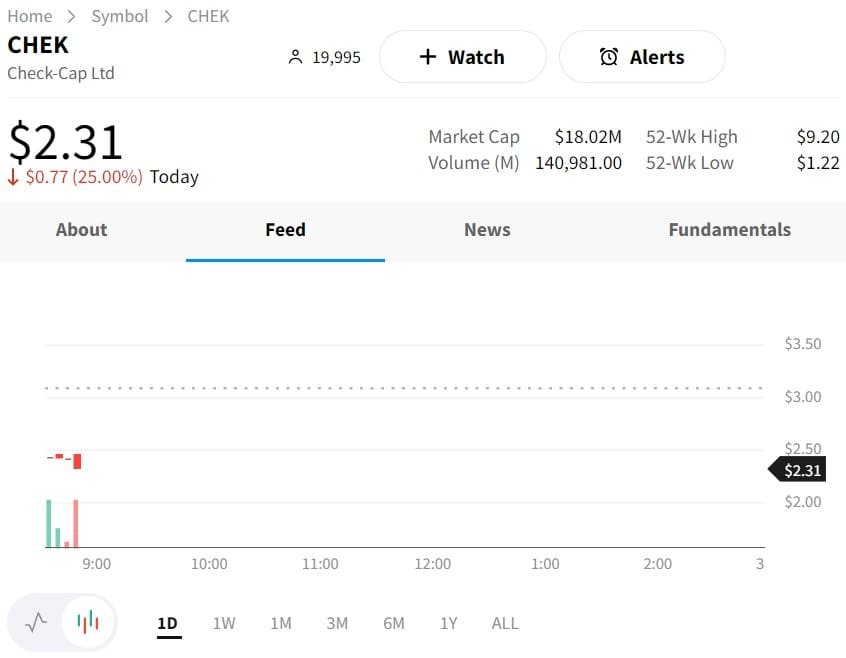Switch to the Fundamentals tab
This screenshot has width=846, height=658.
[x=729, y=230]
